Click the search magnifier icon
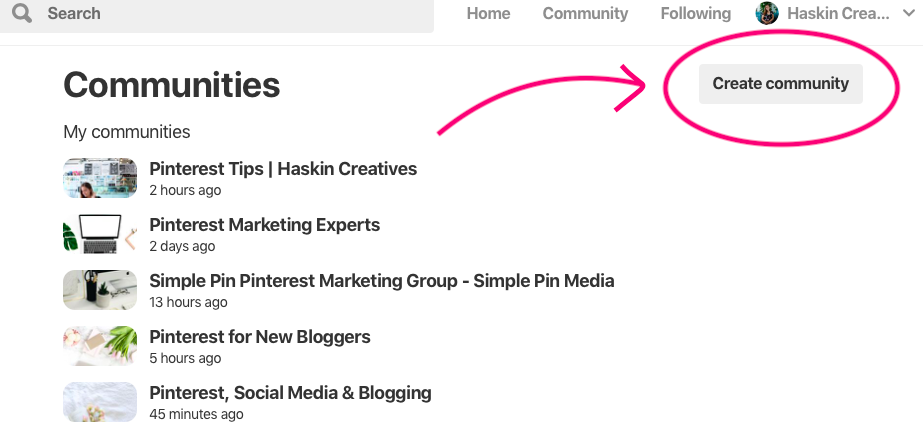923x439 pixels. pos(22,12)
